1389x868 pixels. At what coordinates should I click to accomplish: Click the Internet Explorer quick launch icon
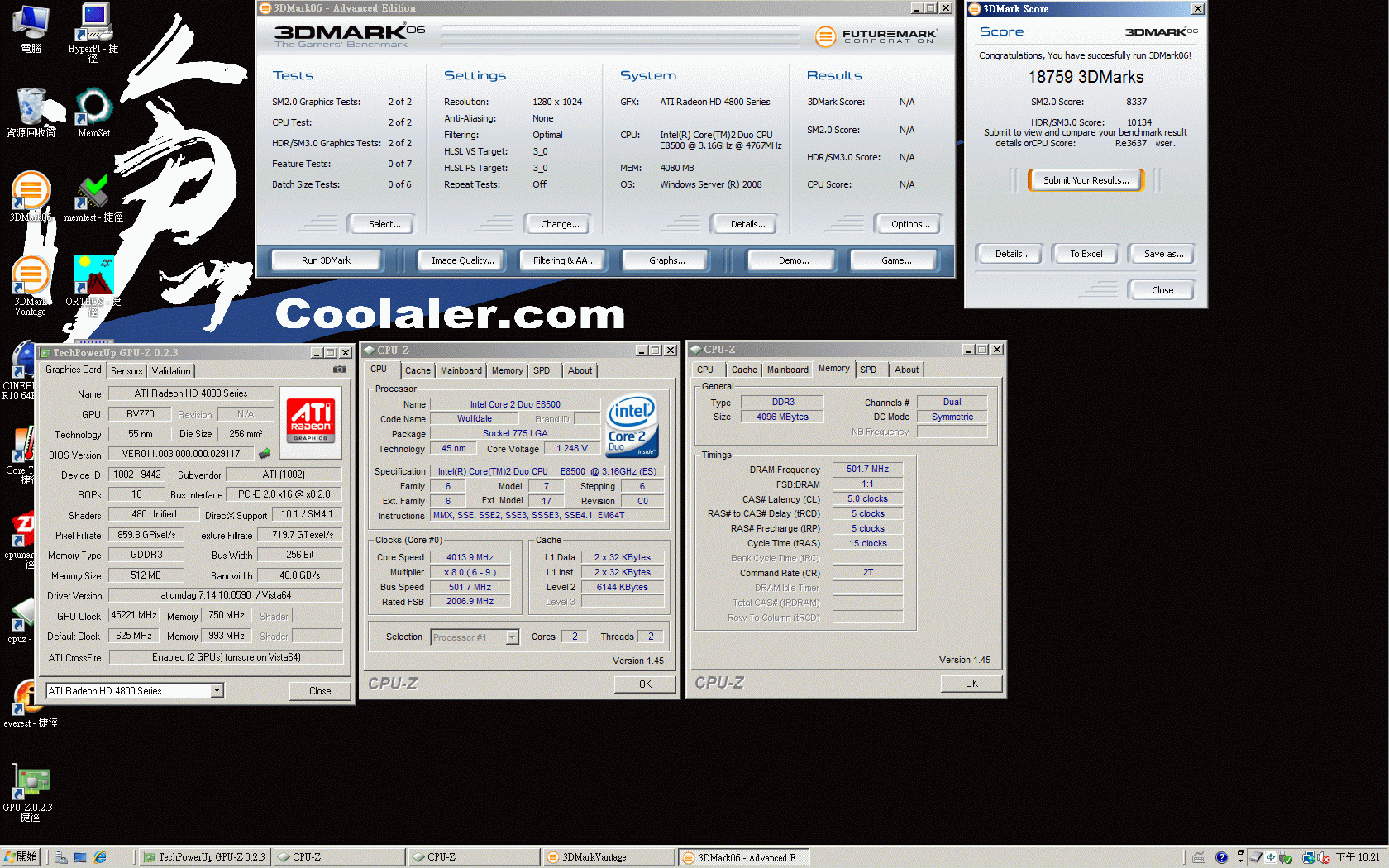(100, 857)
